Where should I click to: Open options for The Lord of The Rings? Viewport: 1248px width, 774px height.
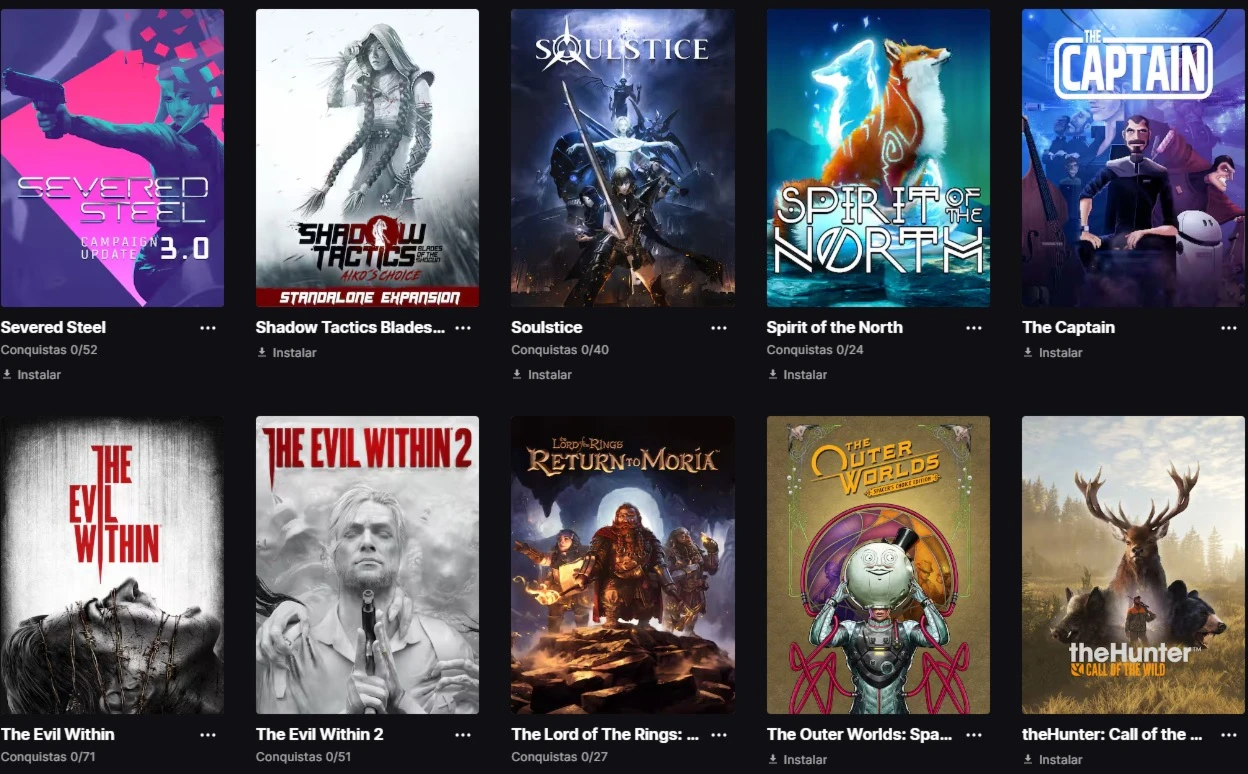click(x=719, y=735)
